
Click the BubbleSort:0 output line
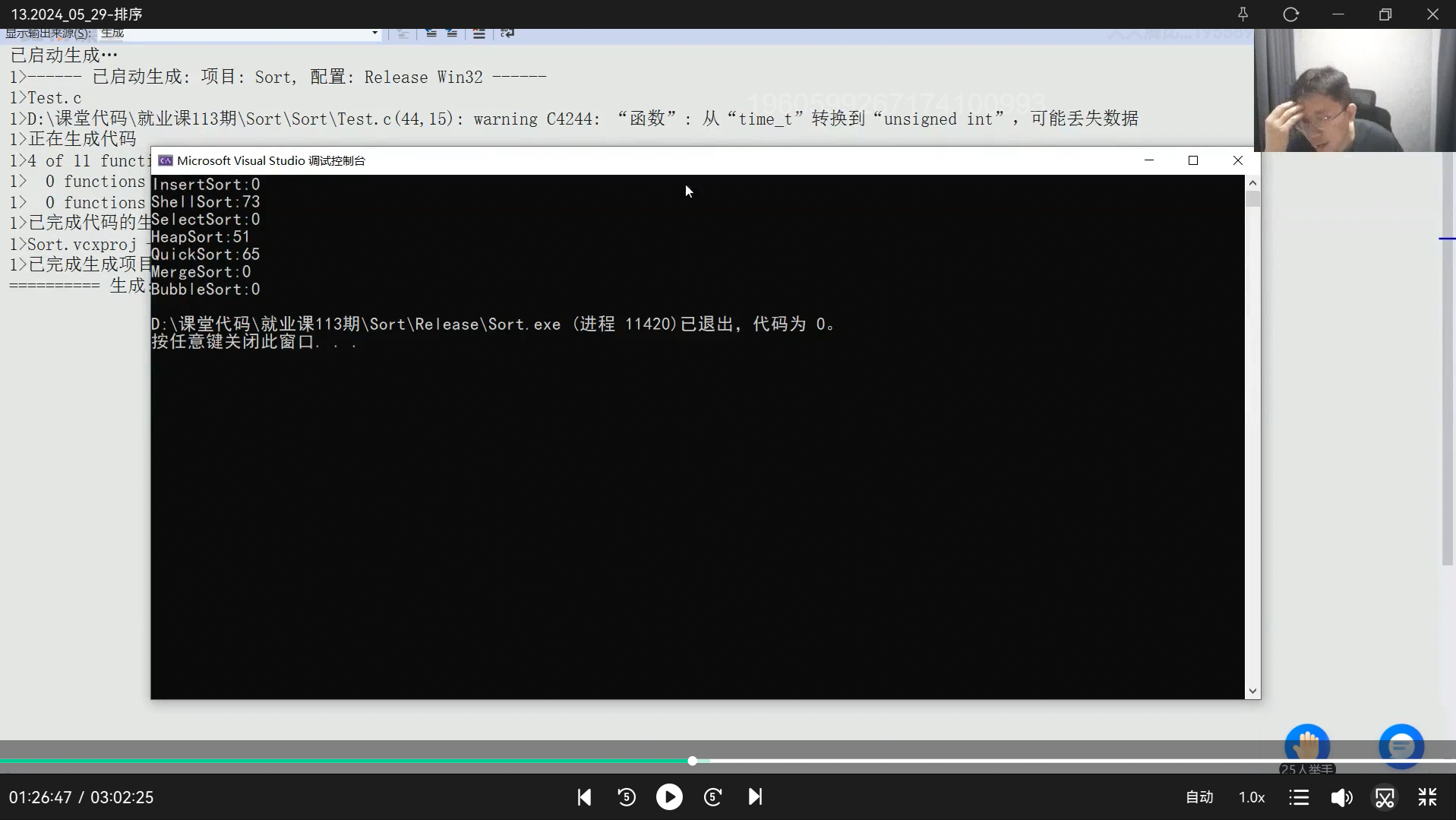[205, 290]
